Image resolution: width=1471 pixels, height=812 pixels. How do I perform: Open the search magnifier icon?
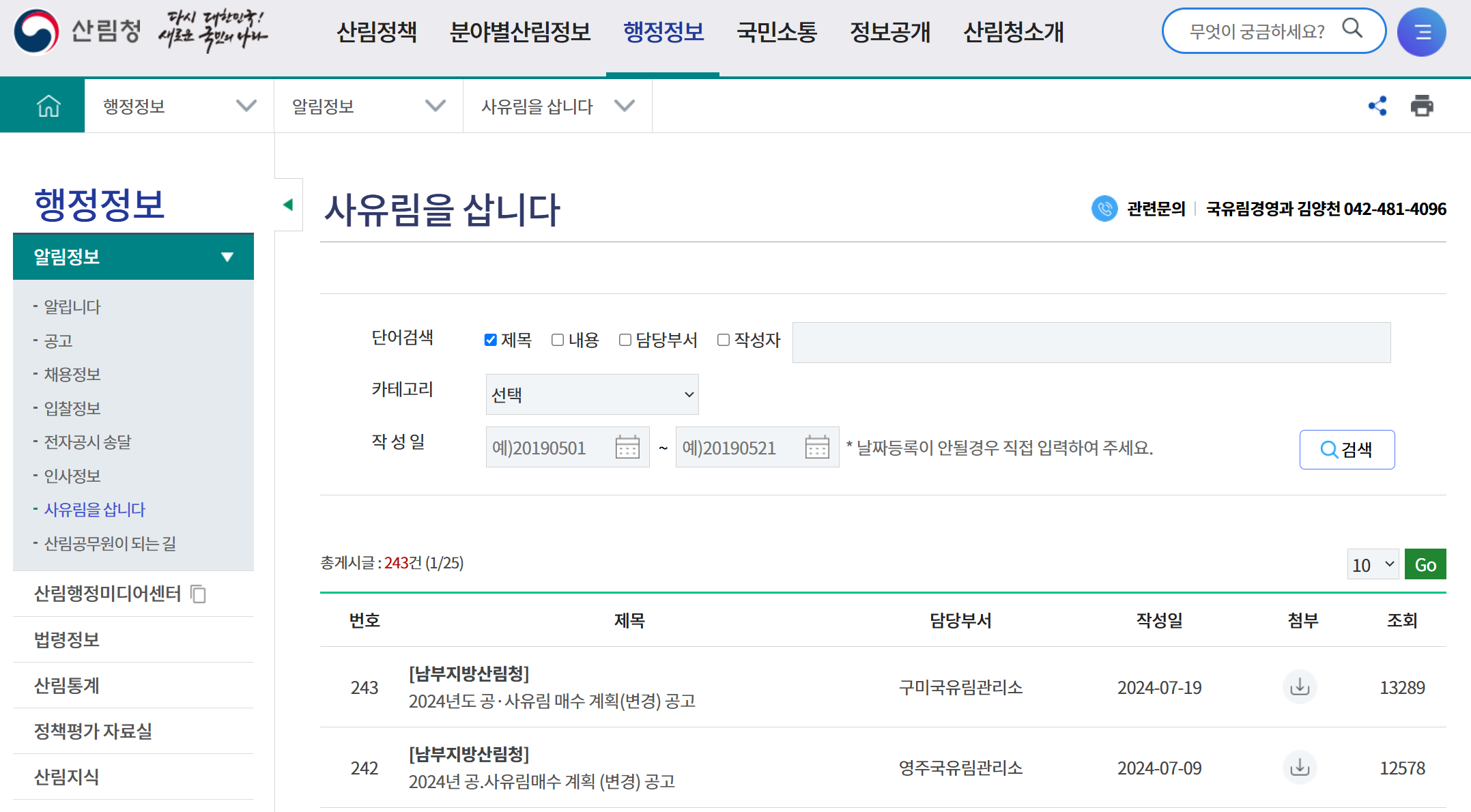coord(1352,30)
